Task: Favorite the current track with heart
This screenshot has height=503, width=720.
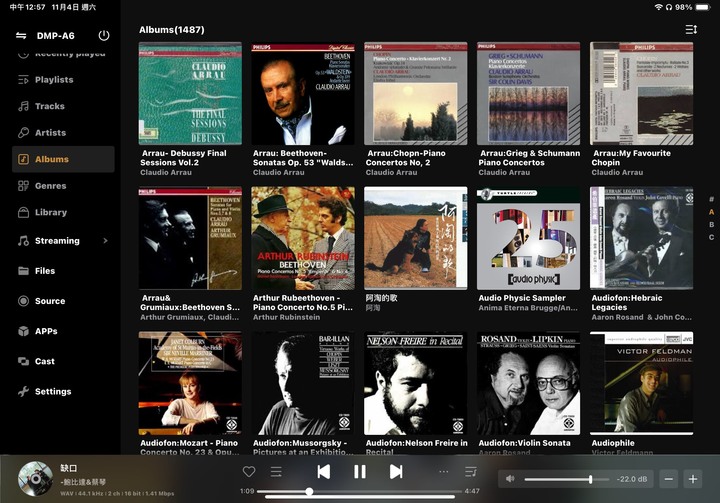Action: (249, 471)
